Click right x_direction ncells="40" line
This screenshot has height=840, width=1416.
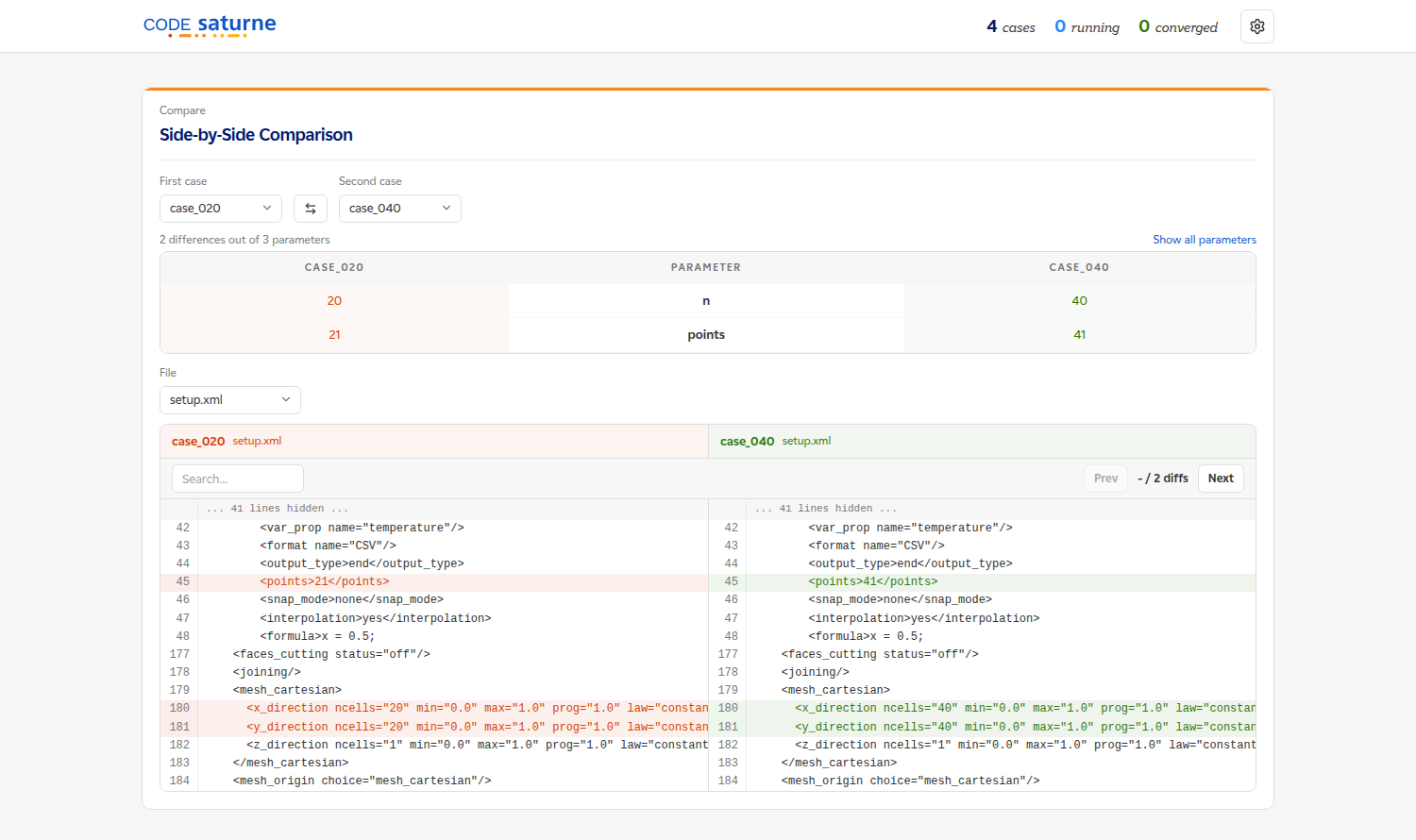tap(982, 709)
